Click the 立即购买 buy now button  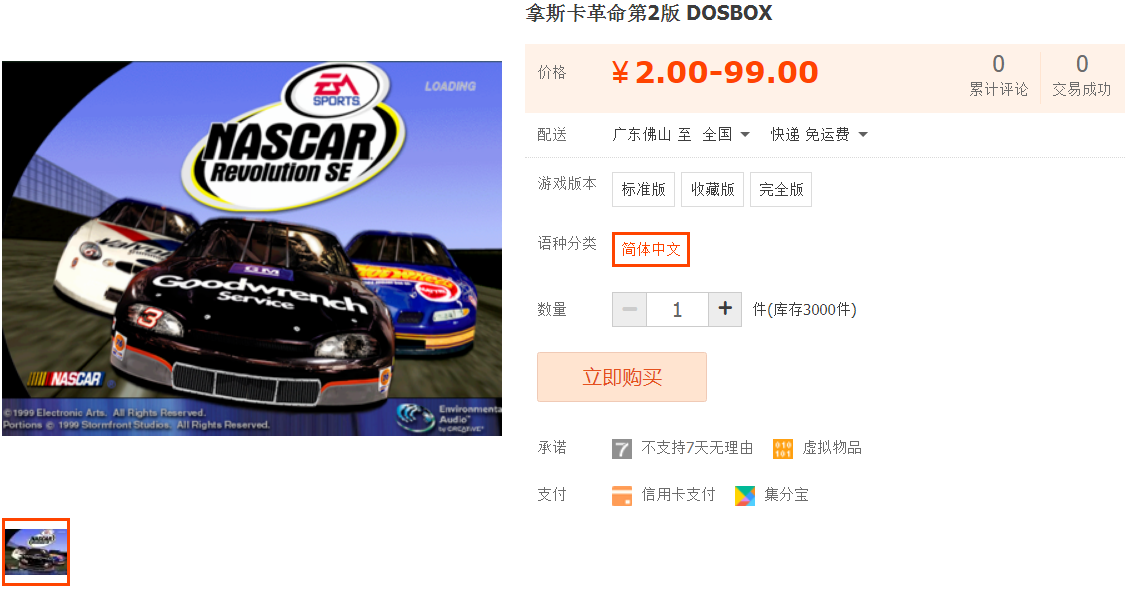tap(621, 377)
